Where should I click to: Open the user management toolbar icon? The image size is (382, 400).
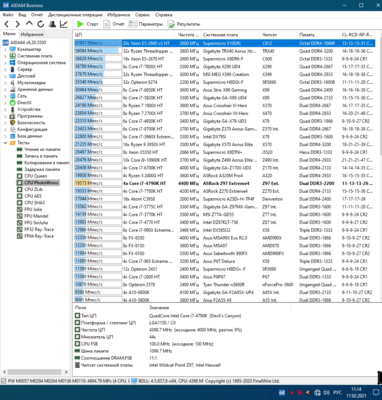tap(52, 24)
